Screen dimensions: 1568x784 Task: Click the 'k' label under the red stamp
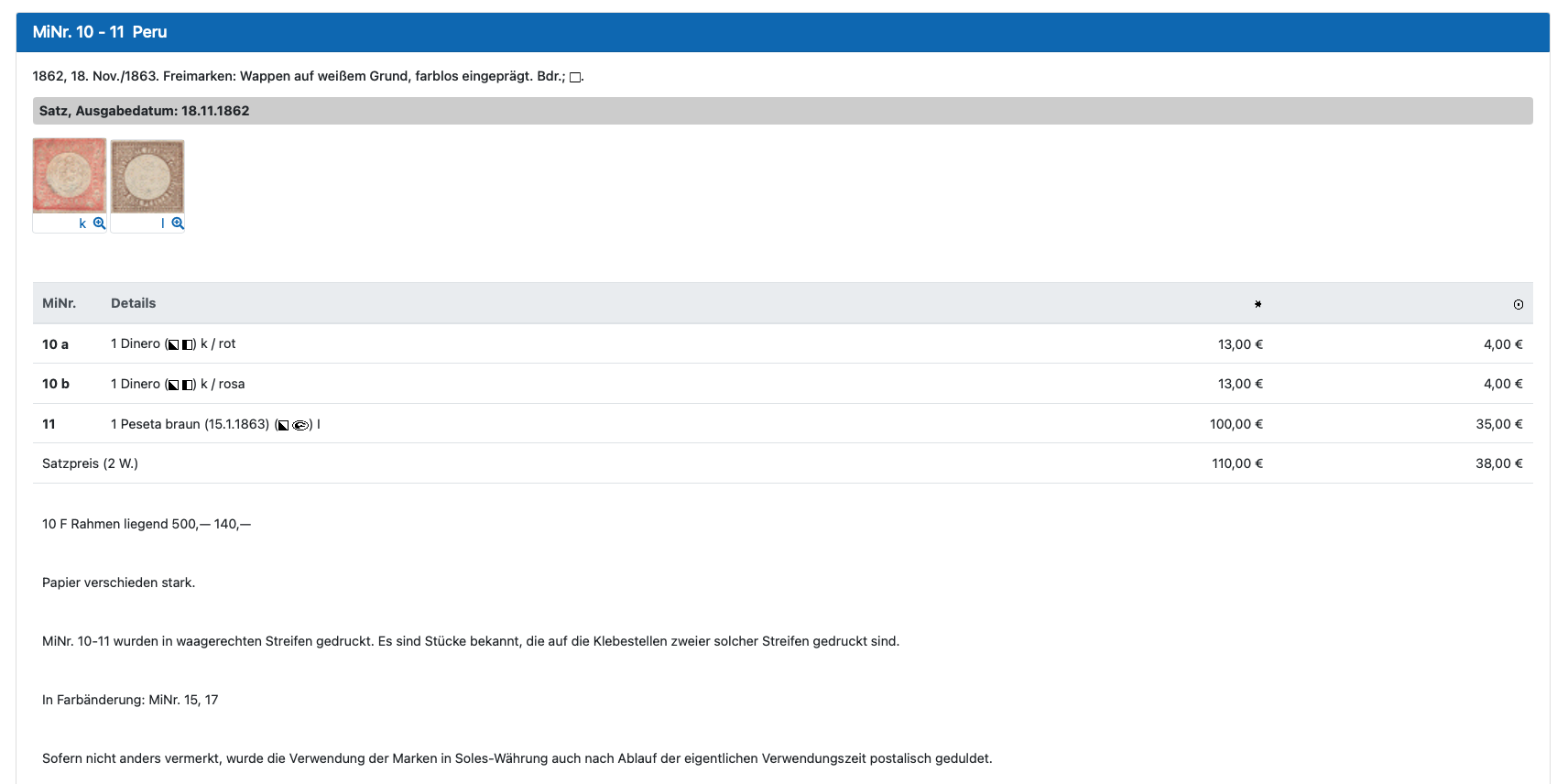[82, 223]
